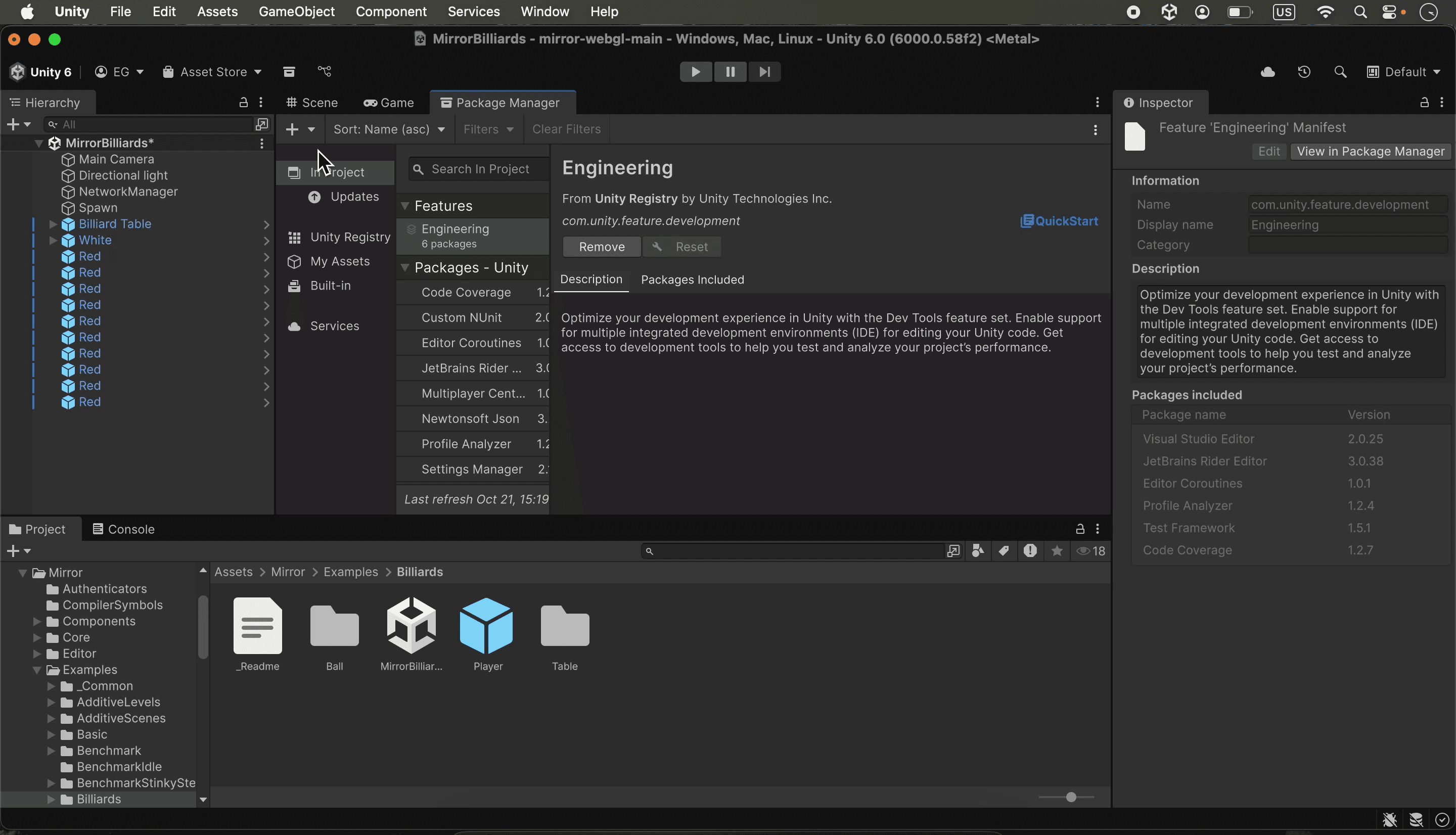
Task: Click the Step frame button
Action: coord(764,72)
